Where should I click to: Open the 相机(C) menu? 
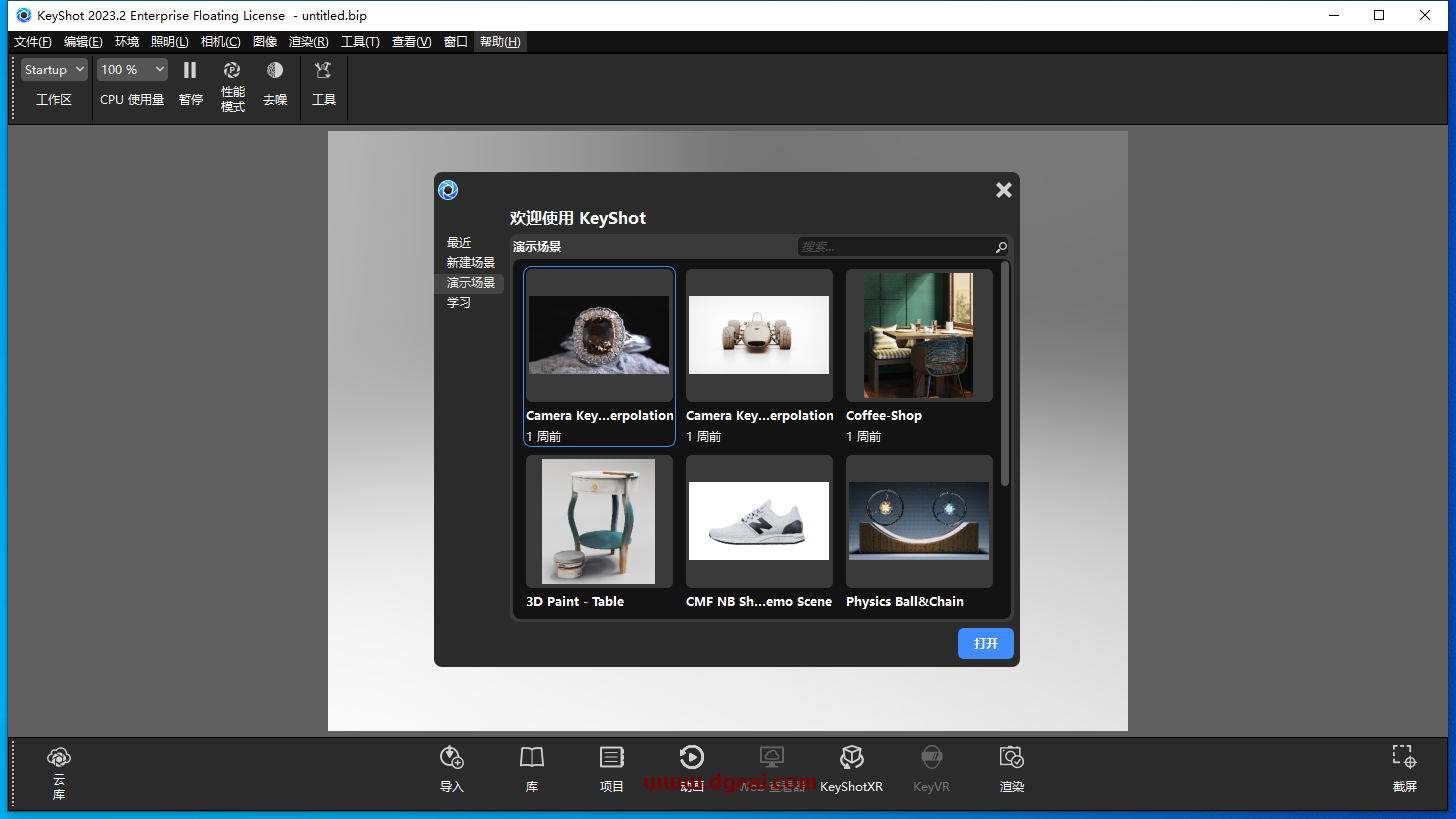tap(220, 42)
